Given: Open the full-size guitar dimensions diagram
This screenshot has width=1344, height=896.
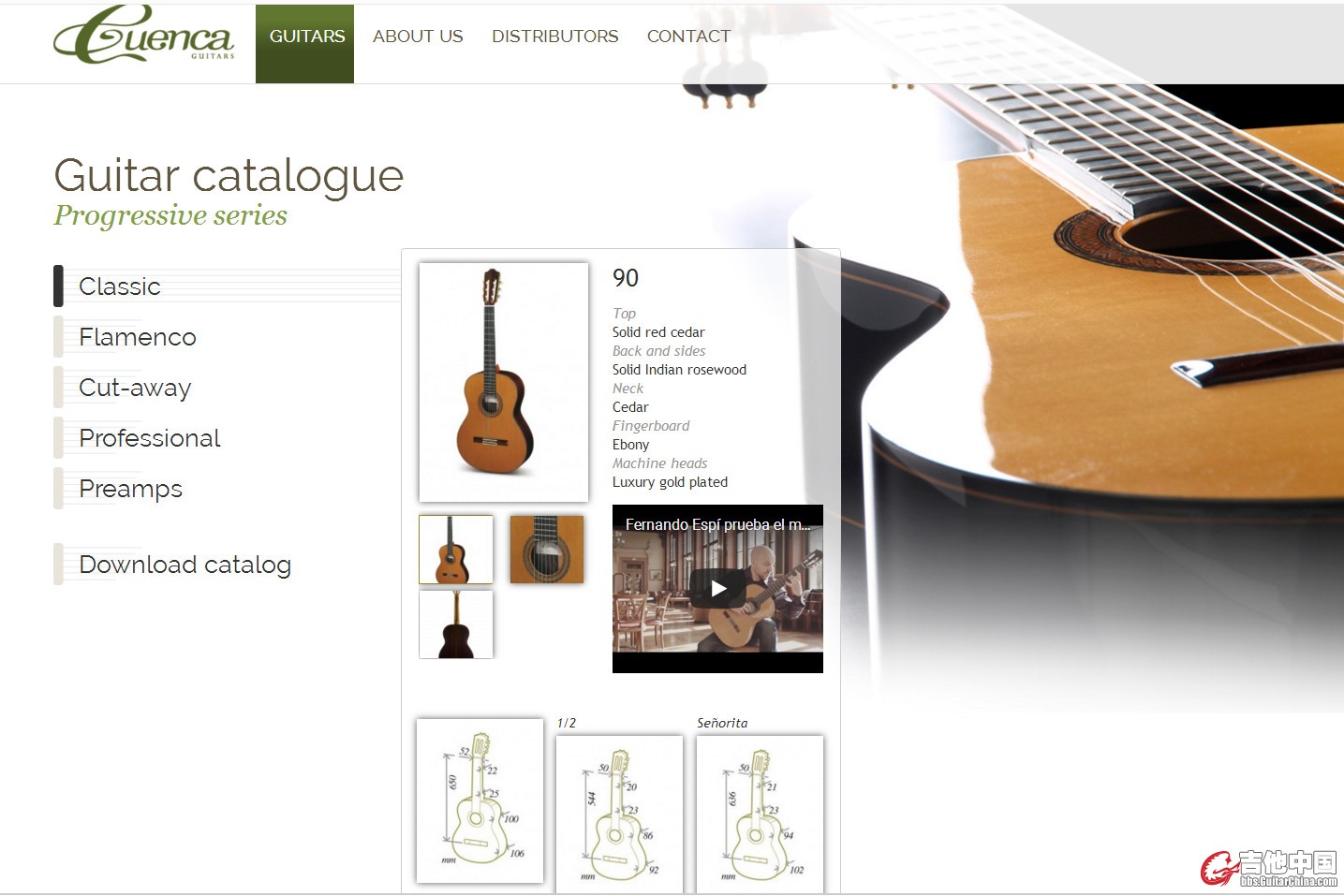Looking at the screenshot, I should coord(480,801).
